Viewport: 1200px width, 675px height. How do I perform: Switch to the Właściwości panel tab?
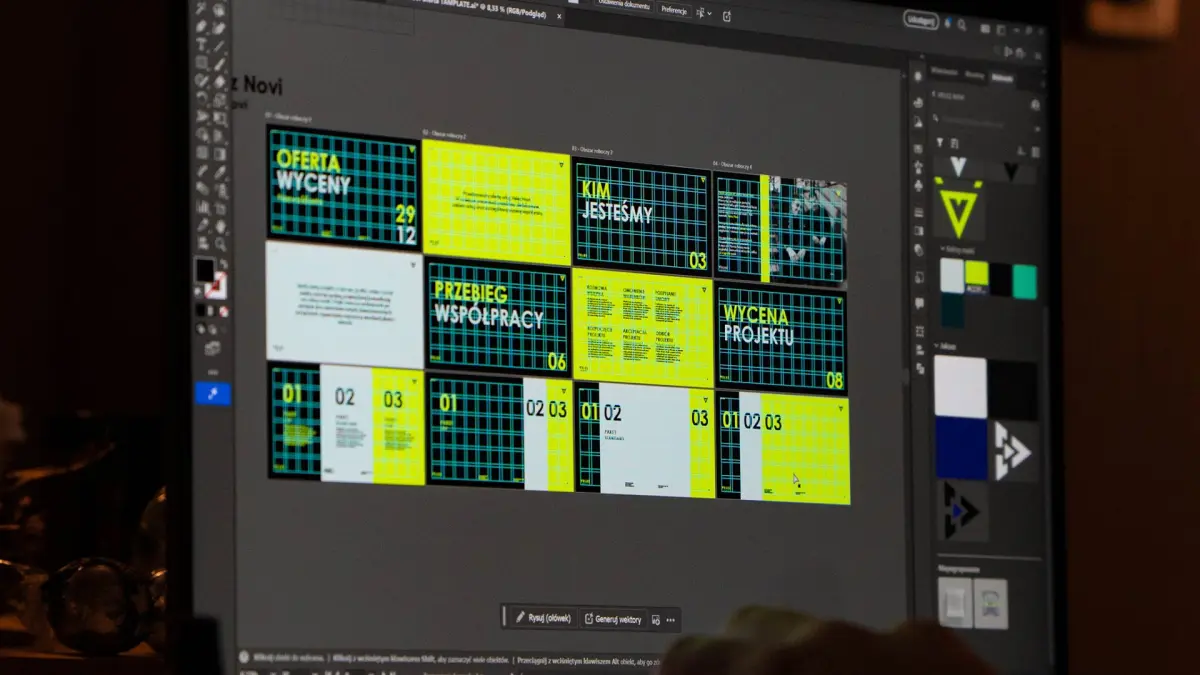click(944, 72)
